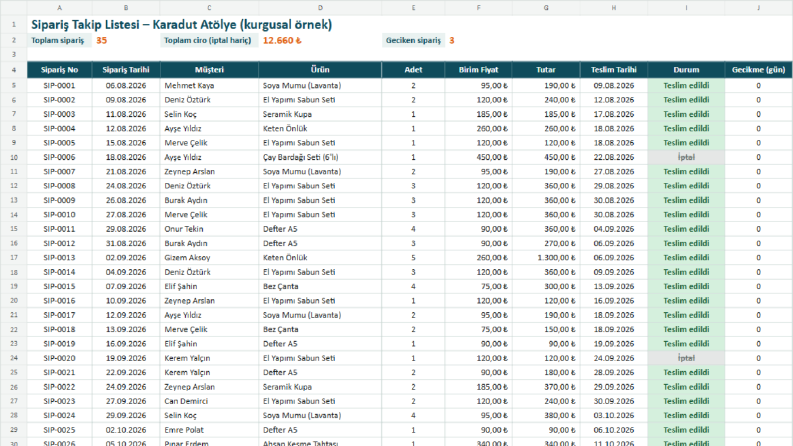This screenshot has width=793, height=446.
Task: Click order date 11.08.2026
Action: tap(126, 114)
